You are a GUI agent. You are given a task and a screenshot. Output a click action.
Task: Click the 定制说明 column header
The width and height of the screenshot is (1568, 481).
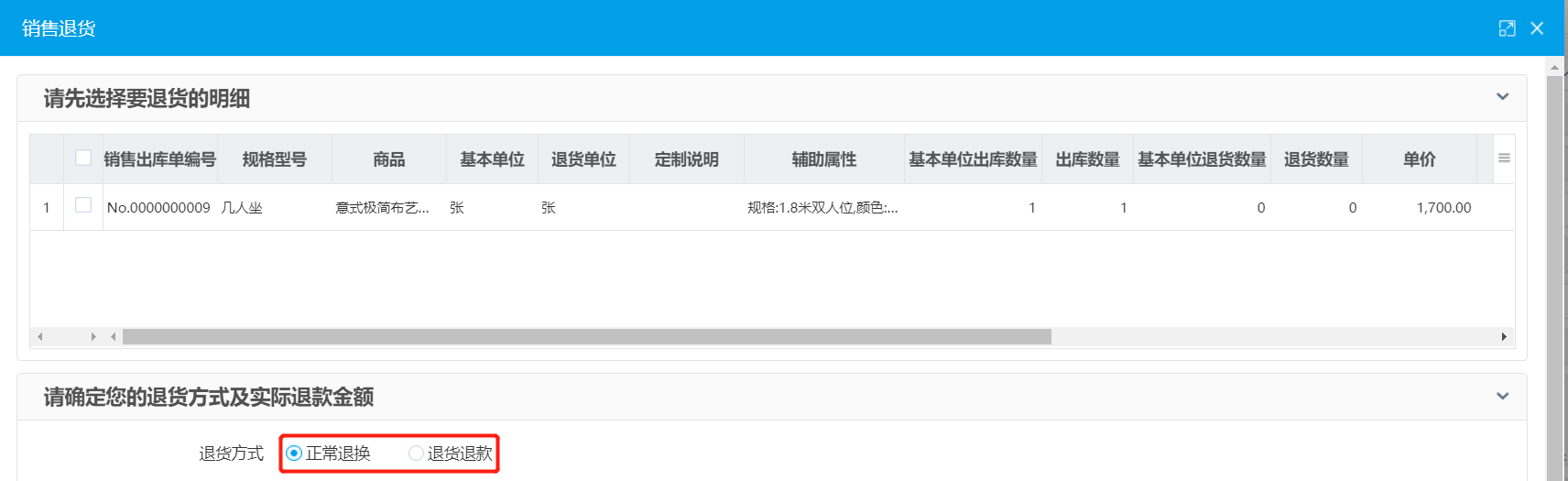click(687, 159)
